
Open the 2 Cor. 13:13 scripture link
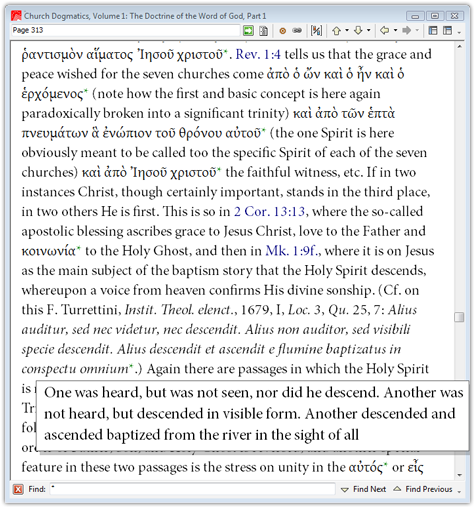[269, 212]
